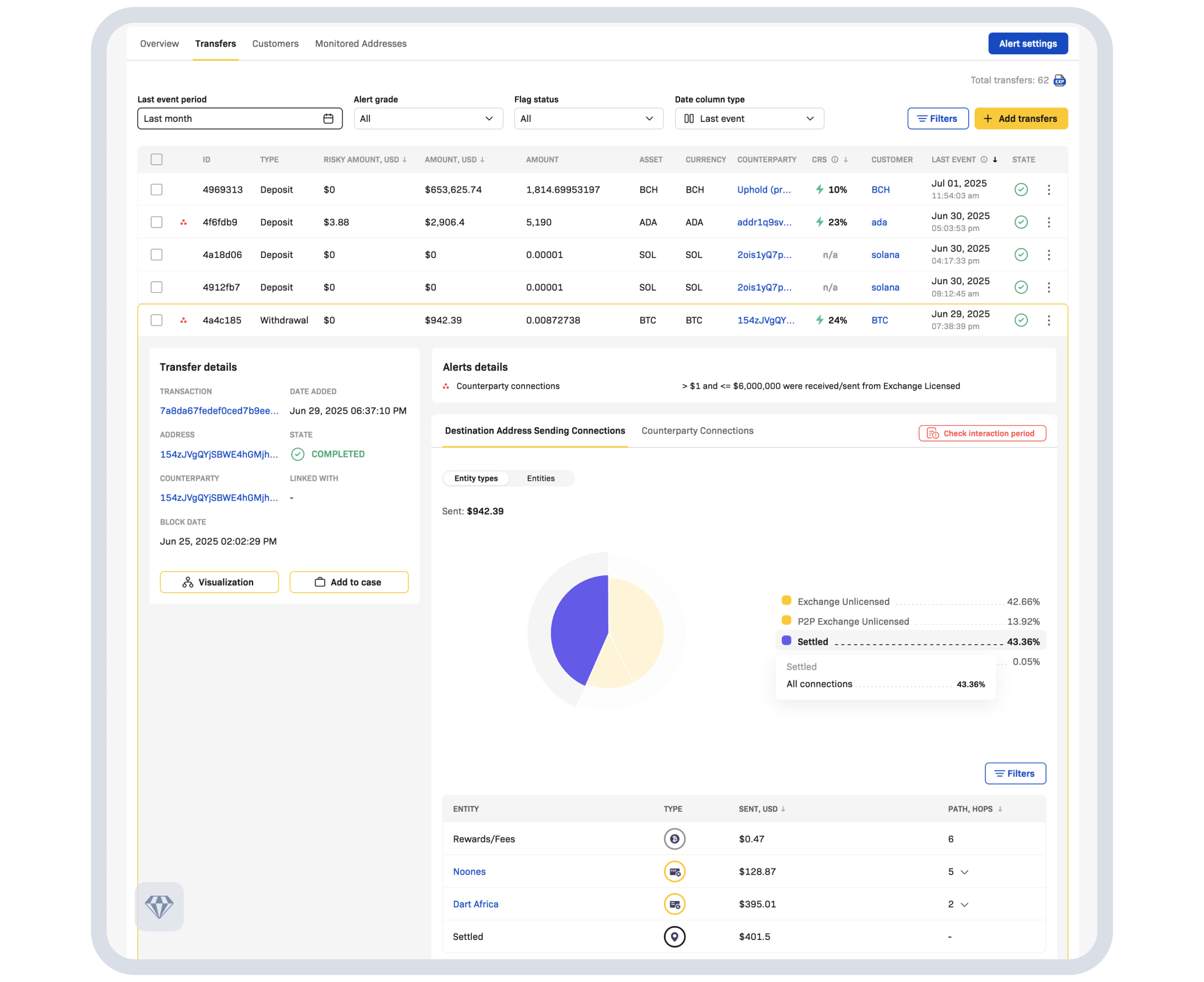Viewport: 1204px width, 982px height.
Task: Open transaction hash 7a8da67fedef0ced7b9ee link
Action: [x=219, y=411]
